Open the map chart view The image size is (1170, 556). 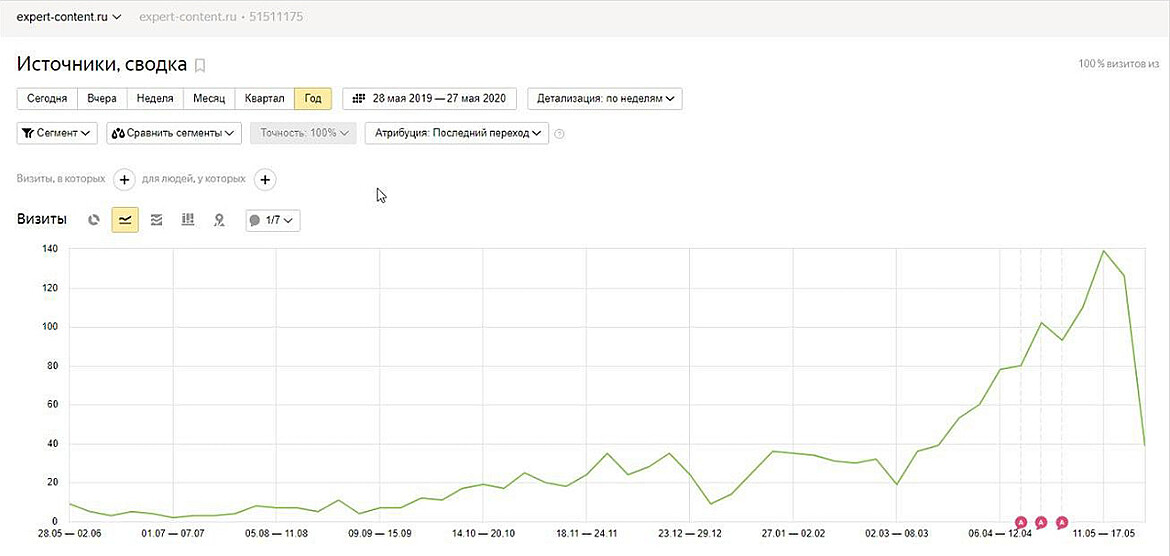coord(218,220)
